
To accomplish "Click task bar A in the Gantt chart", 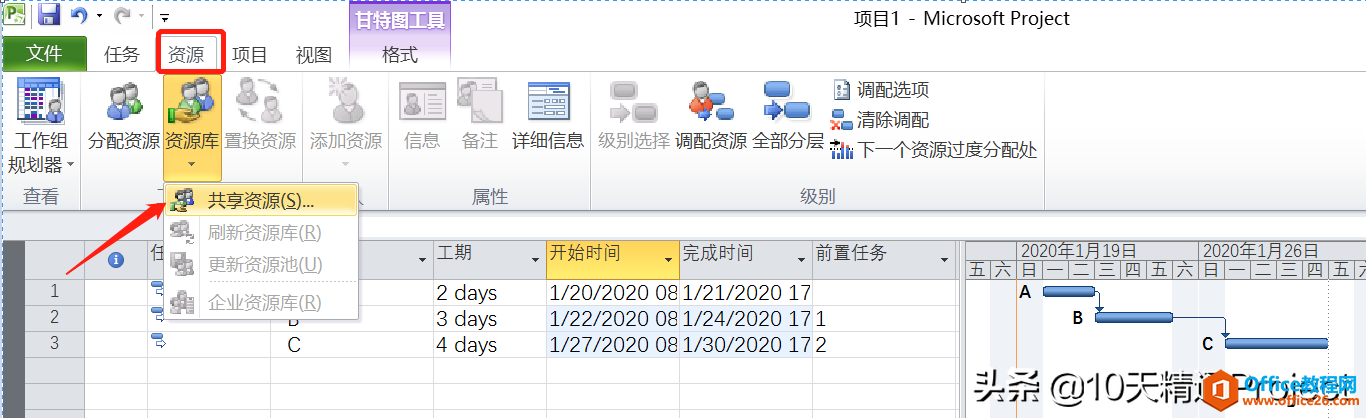I will [x=1068, y=291].
